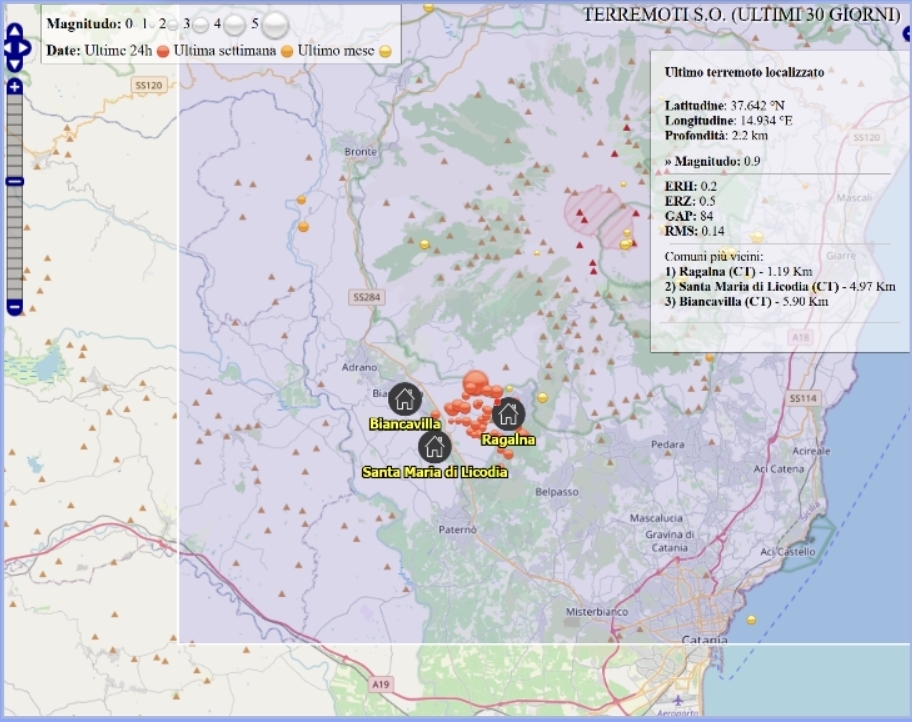Click the zoom bar slider handle

14,181
